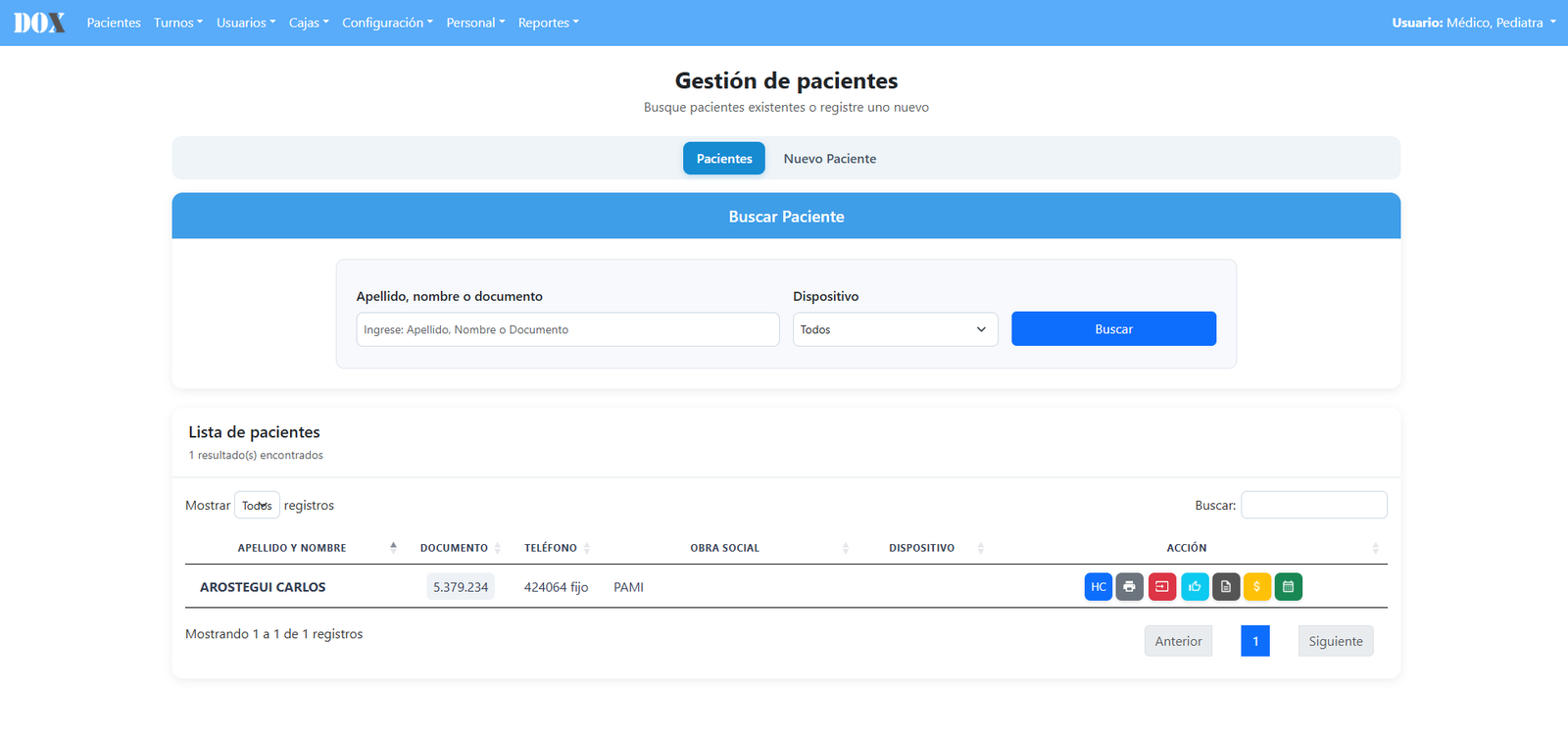This screenshot has height=740, width=1568.
Task: Sort table by Dispositivo column
Action: pos(922,548)
